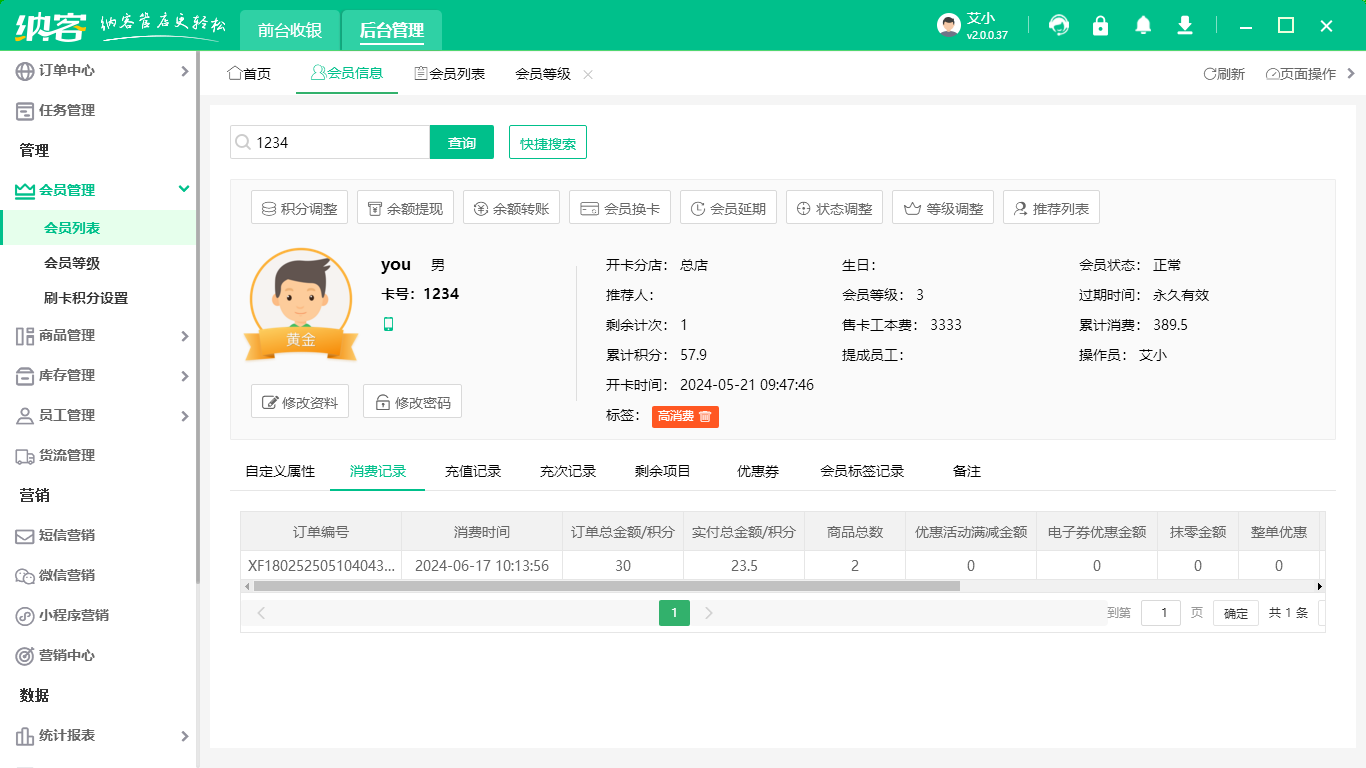Click the user avatar 艾小
This screenshot has height=768, width=1366.
click(949, 25)
